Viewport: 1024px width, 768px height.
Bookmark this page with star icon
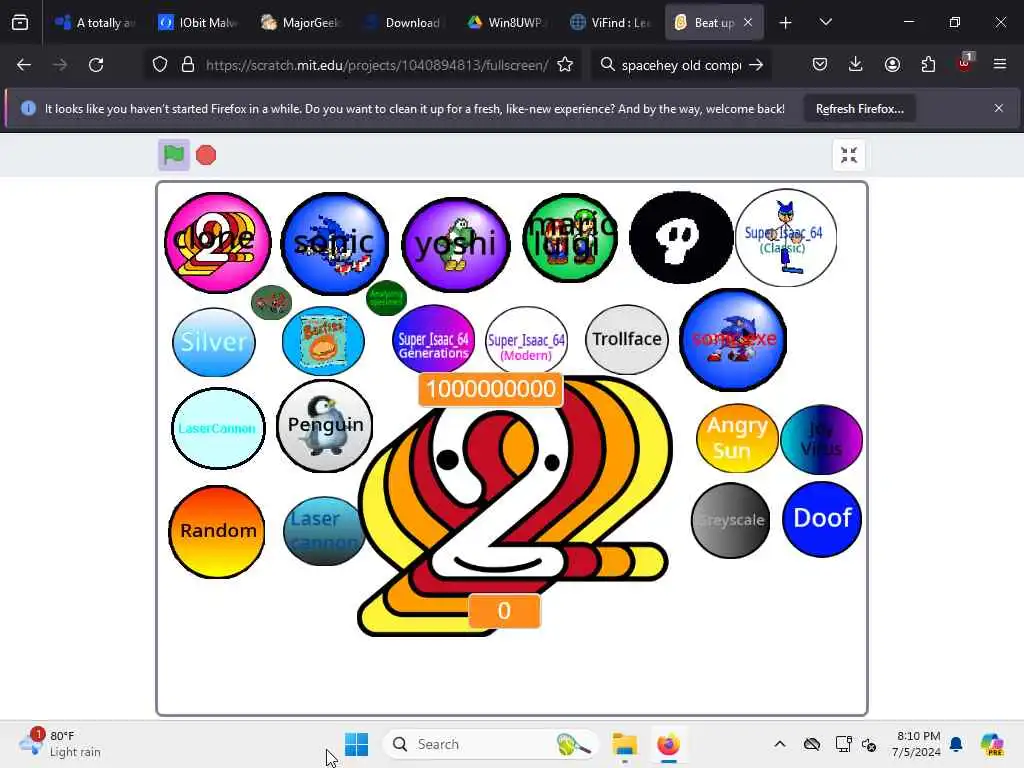[566, 65]
